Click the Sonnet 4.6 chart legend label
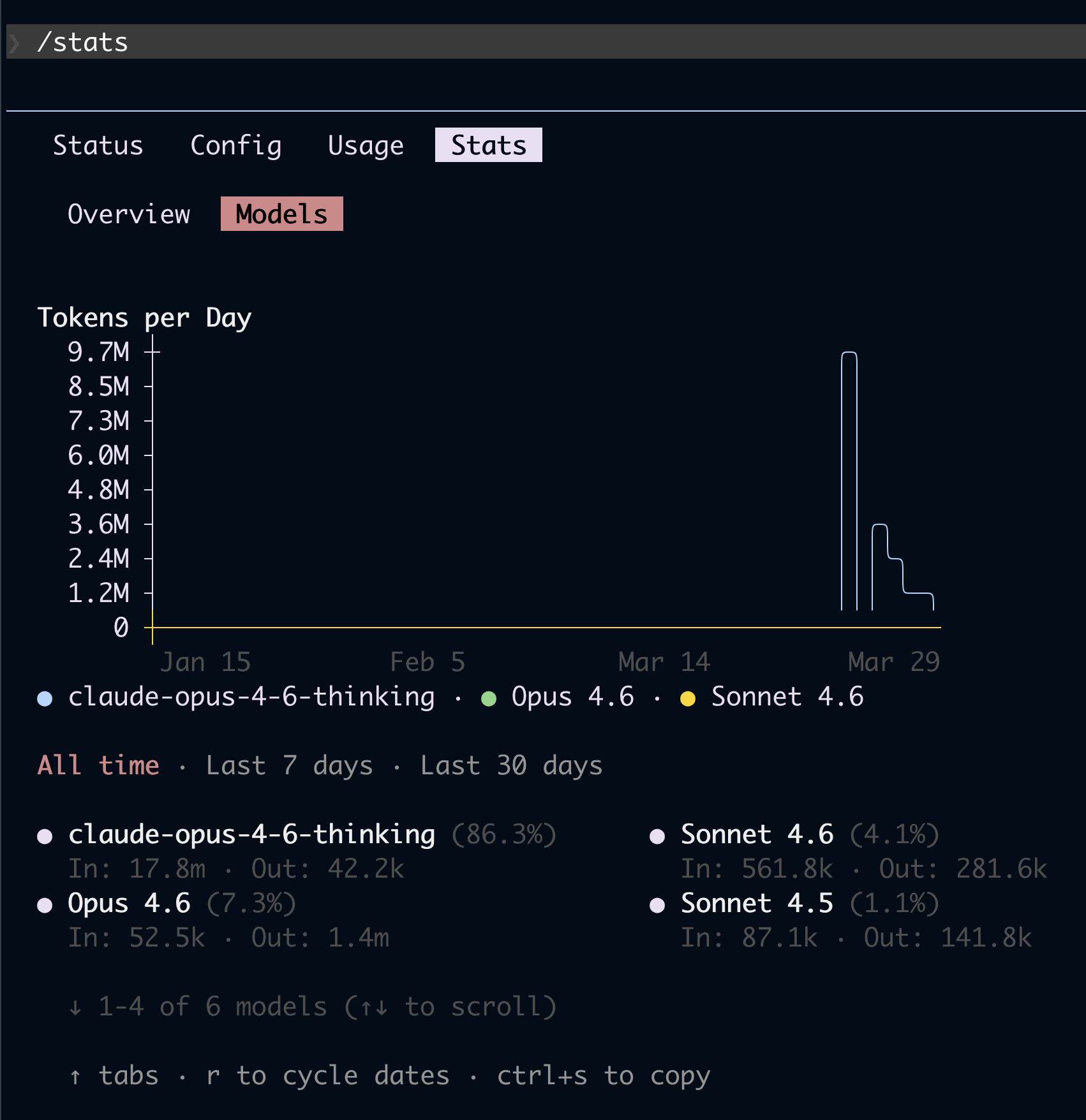This screenshot has height=1120, width=1086. tap(787, 696)
